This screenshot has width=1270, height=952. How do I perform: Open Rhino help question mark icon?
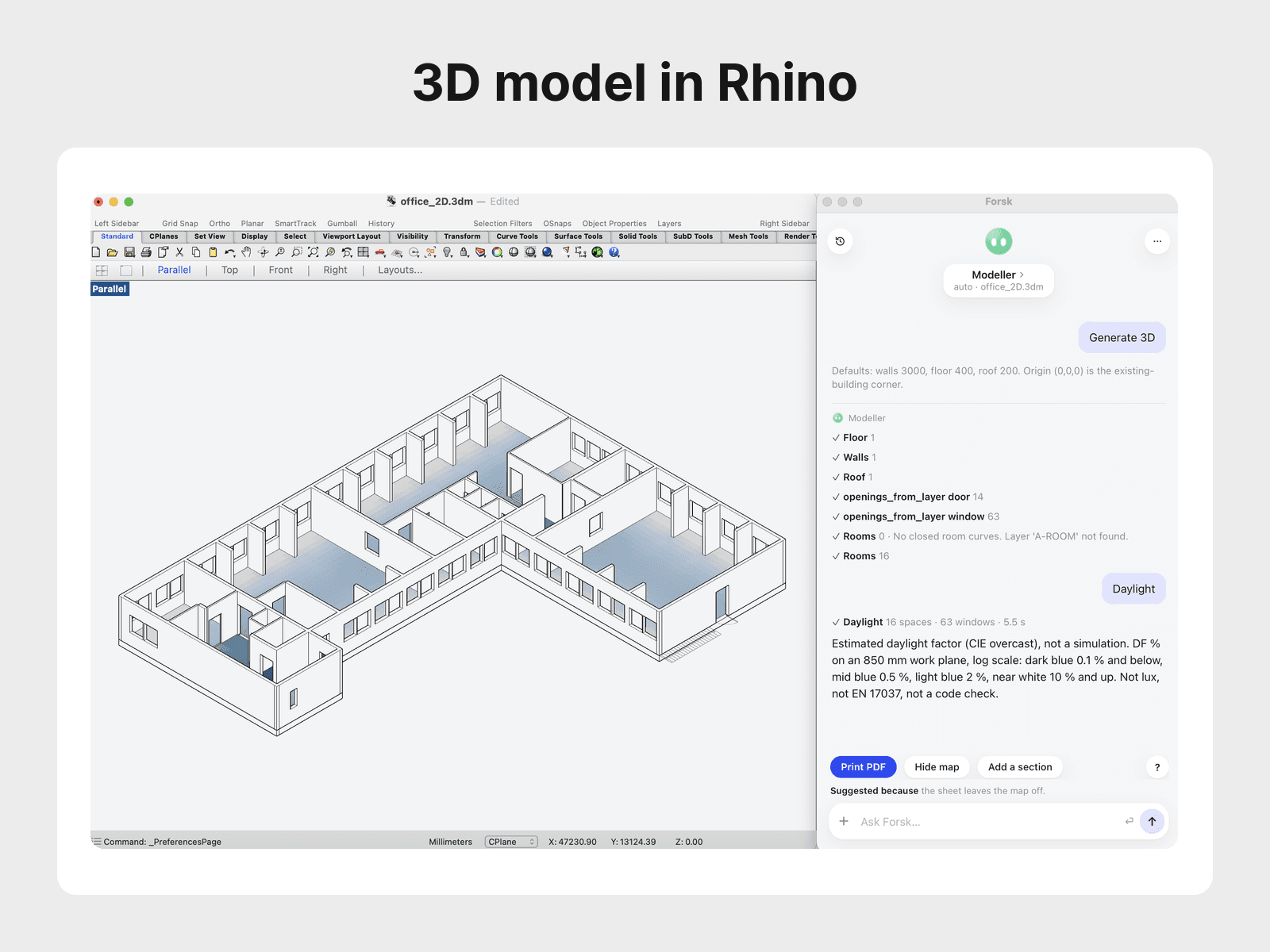coord(614,252)
